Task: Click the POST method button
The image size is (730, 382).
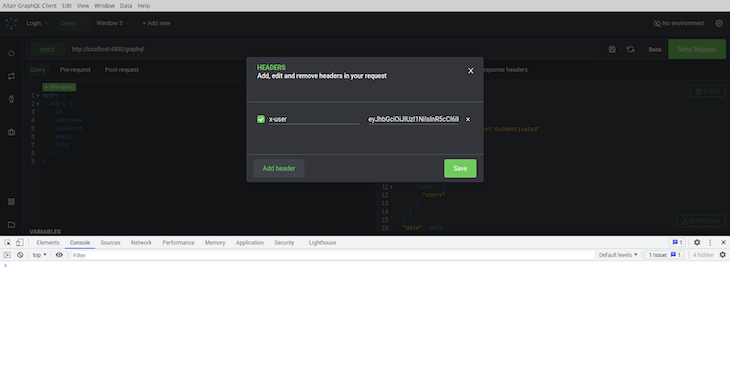Action: [x=47, y=50]
